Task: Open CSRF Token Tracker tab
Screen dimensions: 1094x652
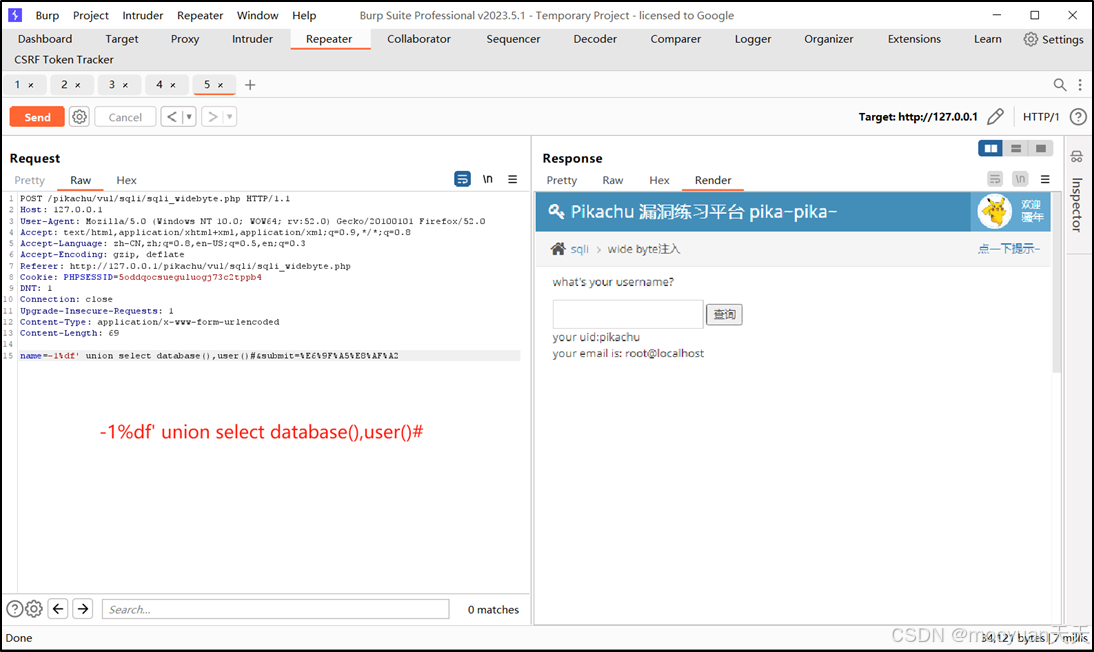Action: pyautogui.click(x=63, y=59)
